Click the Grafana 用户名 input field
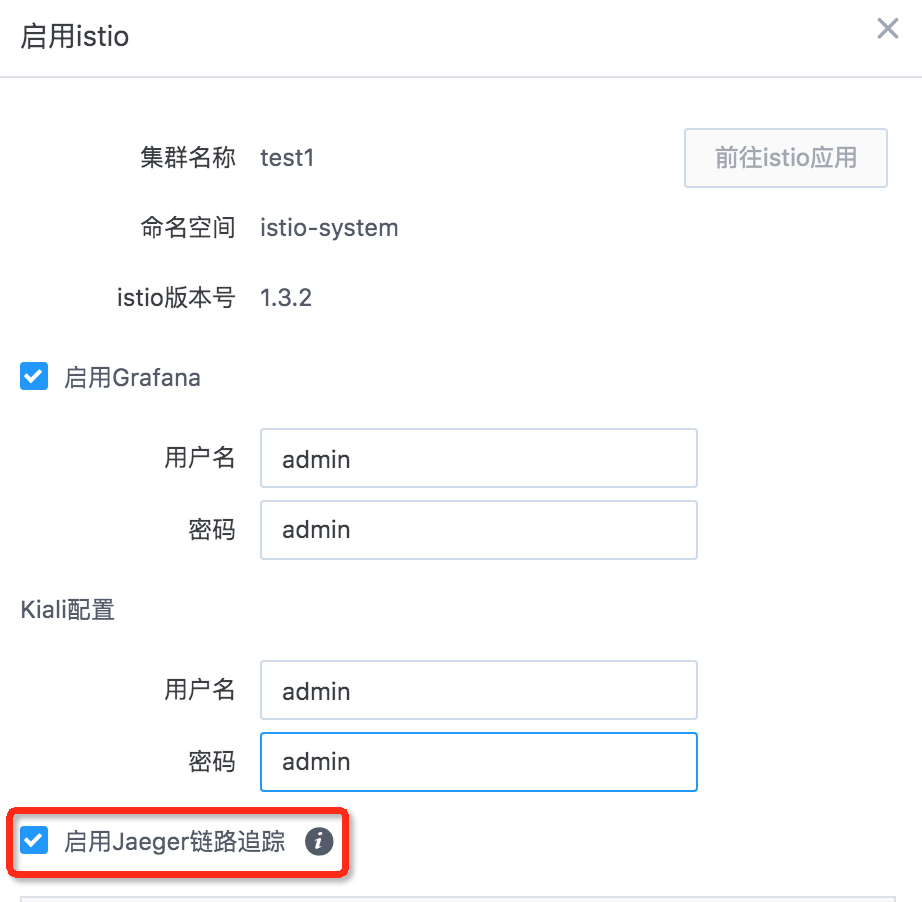The image size is (922, 902). click(x=478, y=458)
